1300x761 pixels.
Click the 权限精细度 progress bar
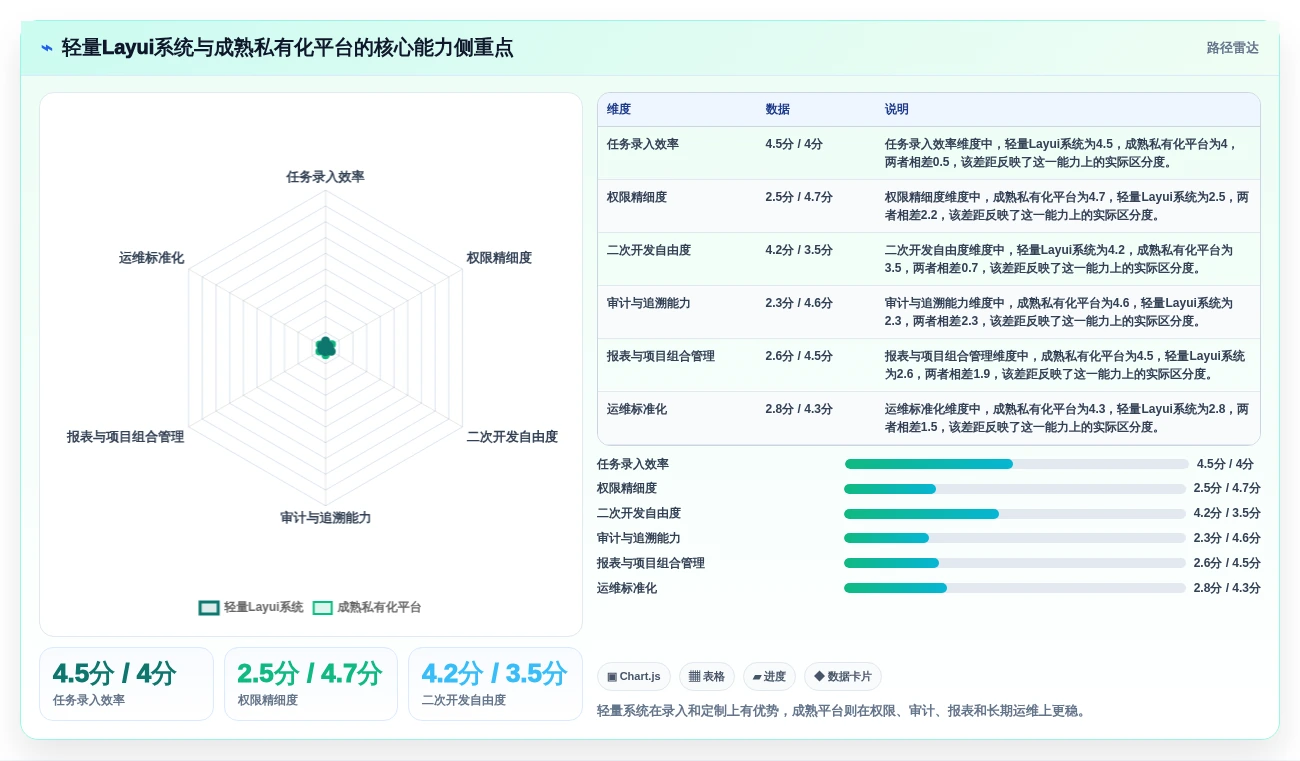pyautogui.click(x=1015, y=489)
